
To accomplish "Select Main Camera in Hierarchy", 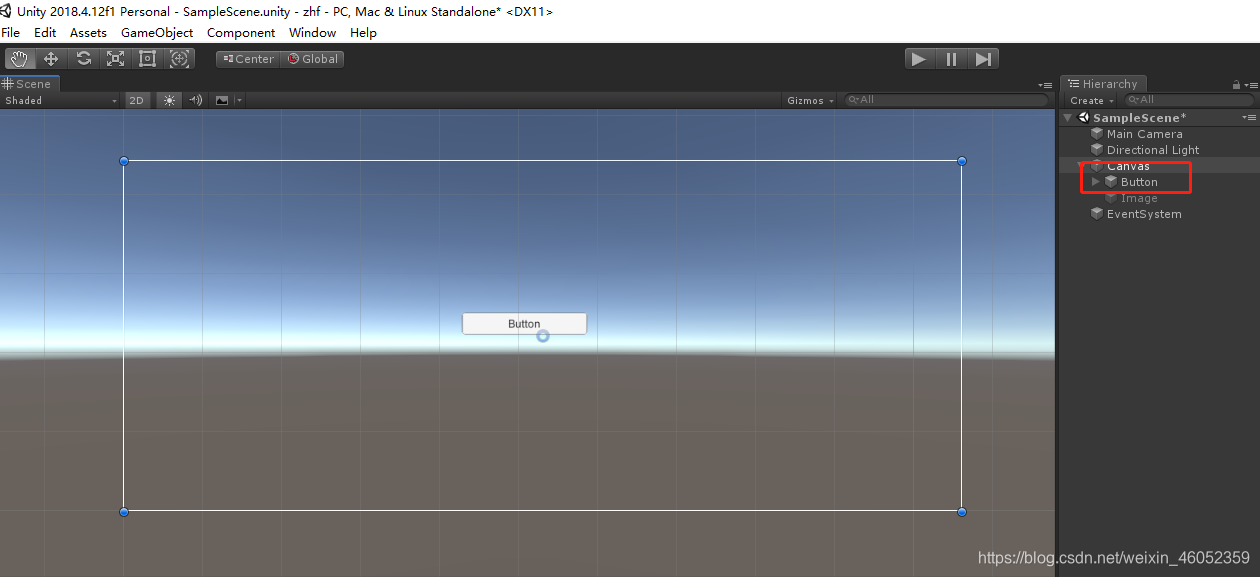I will click(x=1144, y=134).
